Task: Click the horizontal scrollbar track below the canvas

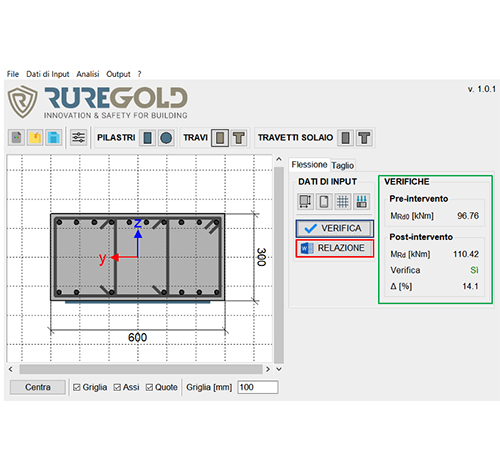Action: (141, 369)
